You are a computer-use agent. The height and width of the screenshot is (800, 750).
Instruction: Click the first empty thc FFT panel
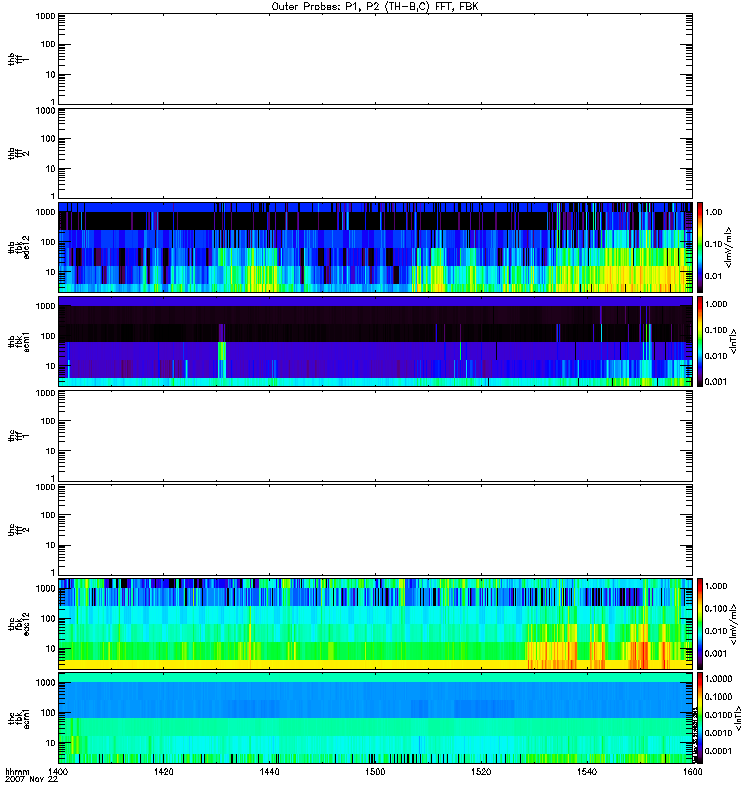(375, 435)
